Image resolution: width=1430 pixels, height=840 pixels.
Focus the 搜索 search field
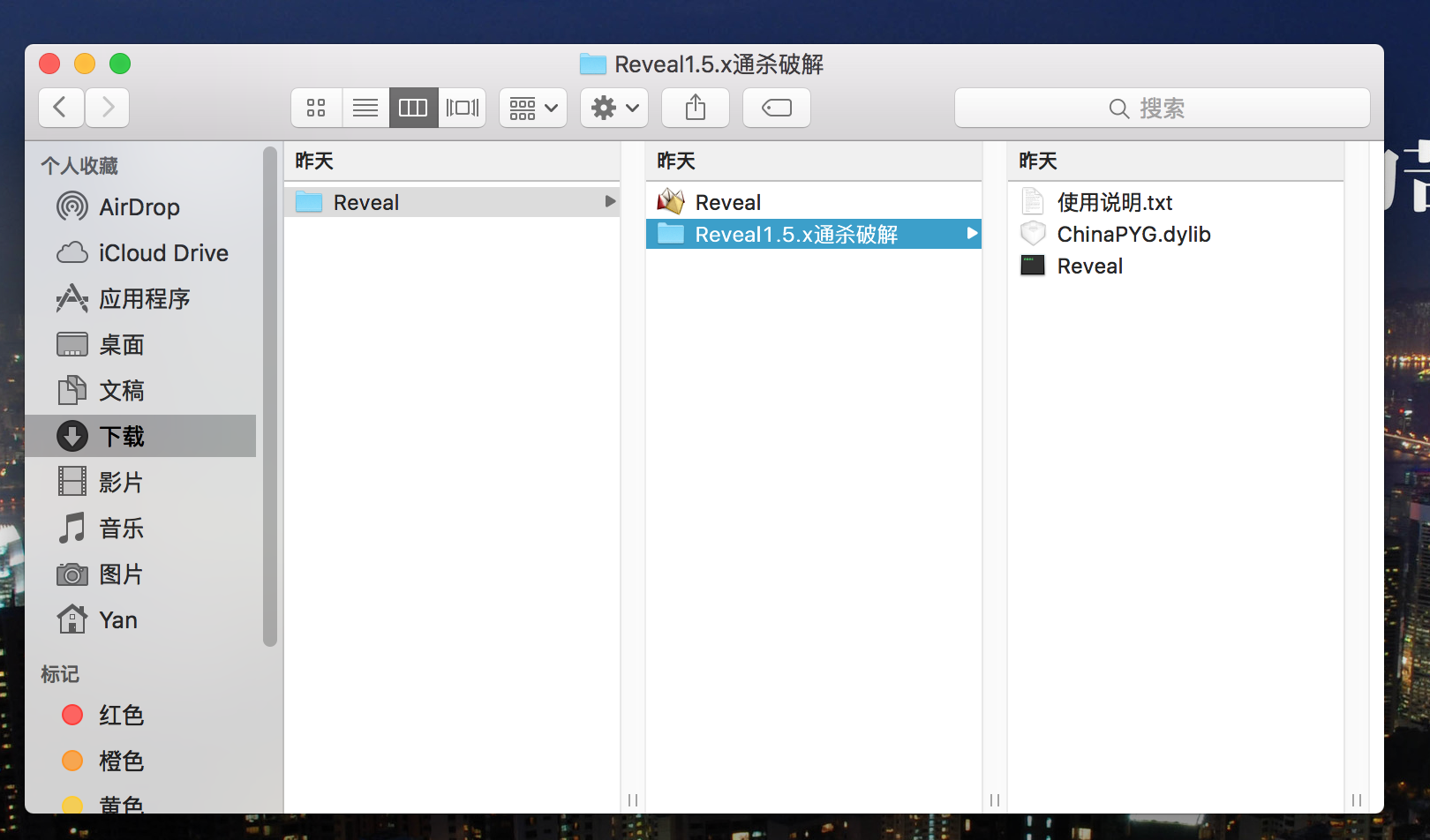(x=1163, y=108)
